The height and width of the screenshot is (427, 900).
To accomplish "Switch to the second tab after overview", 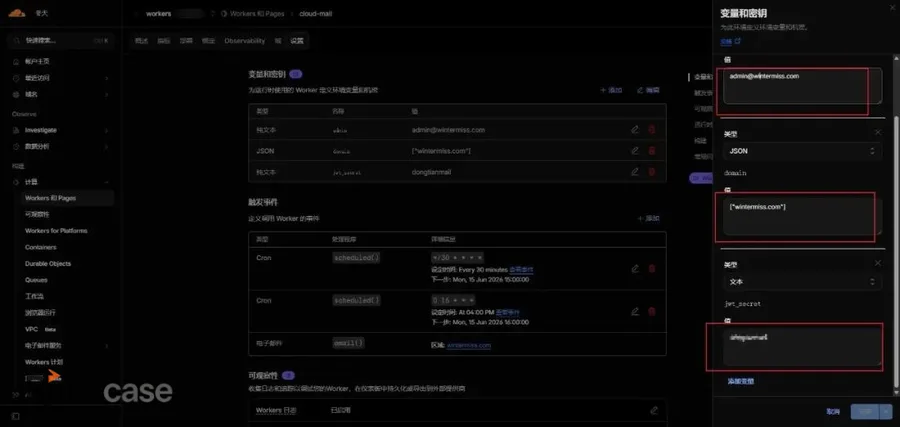I will [x=164, y=41].
